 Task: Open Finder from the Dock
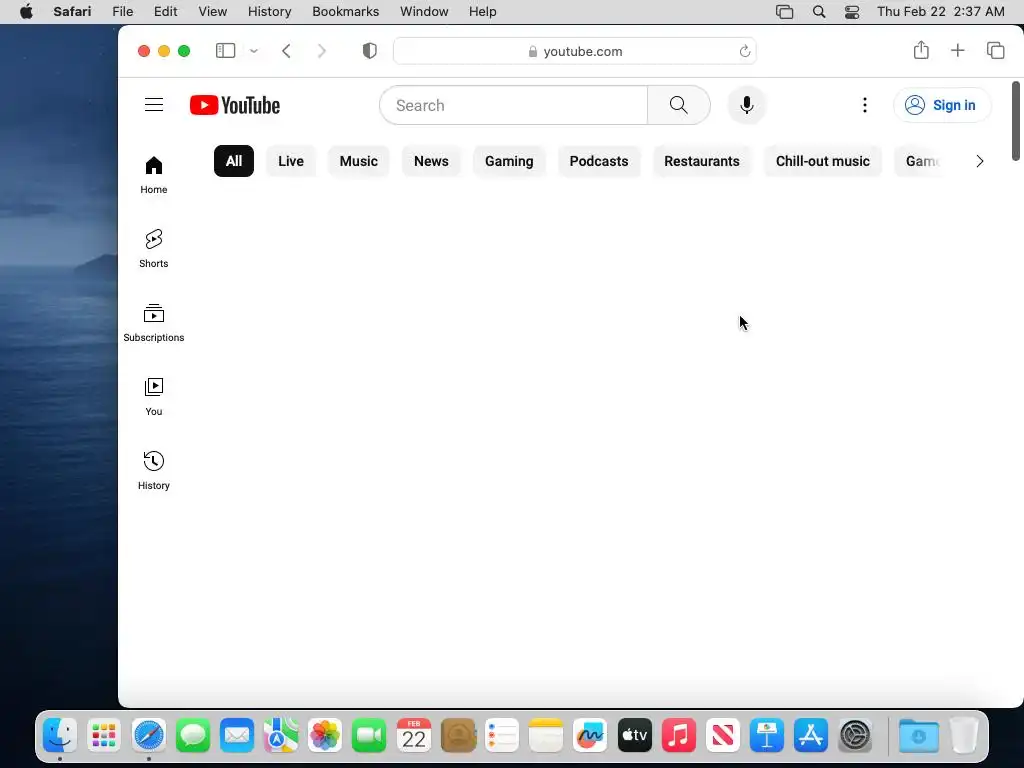click(60, 735)
